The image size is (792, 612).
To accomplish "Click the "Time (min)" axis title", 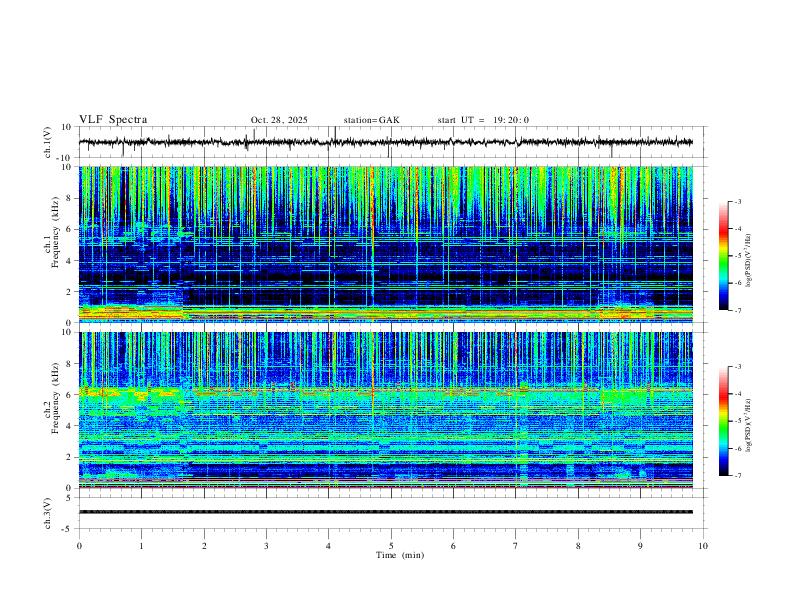I will (x=400, y=555).
